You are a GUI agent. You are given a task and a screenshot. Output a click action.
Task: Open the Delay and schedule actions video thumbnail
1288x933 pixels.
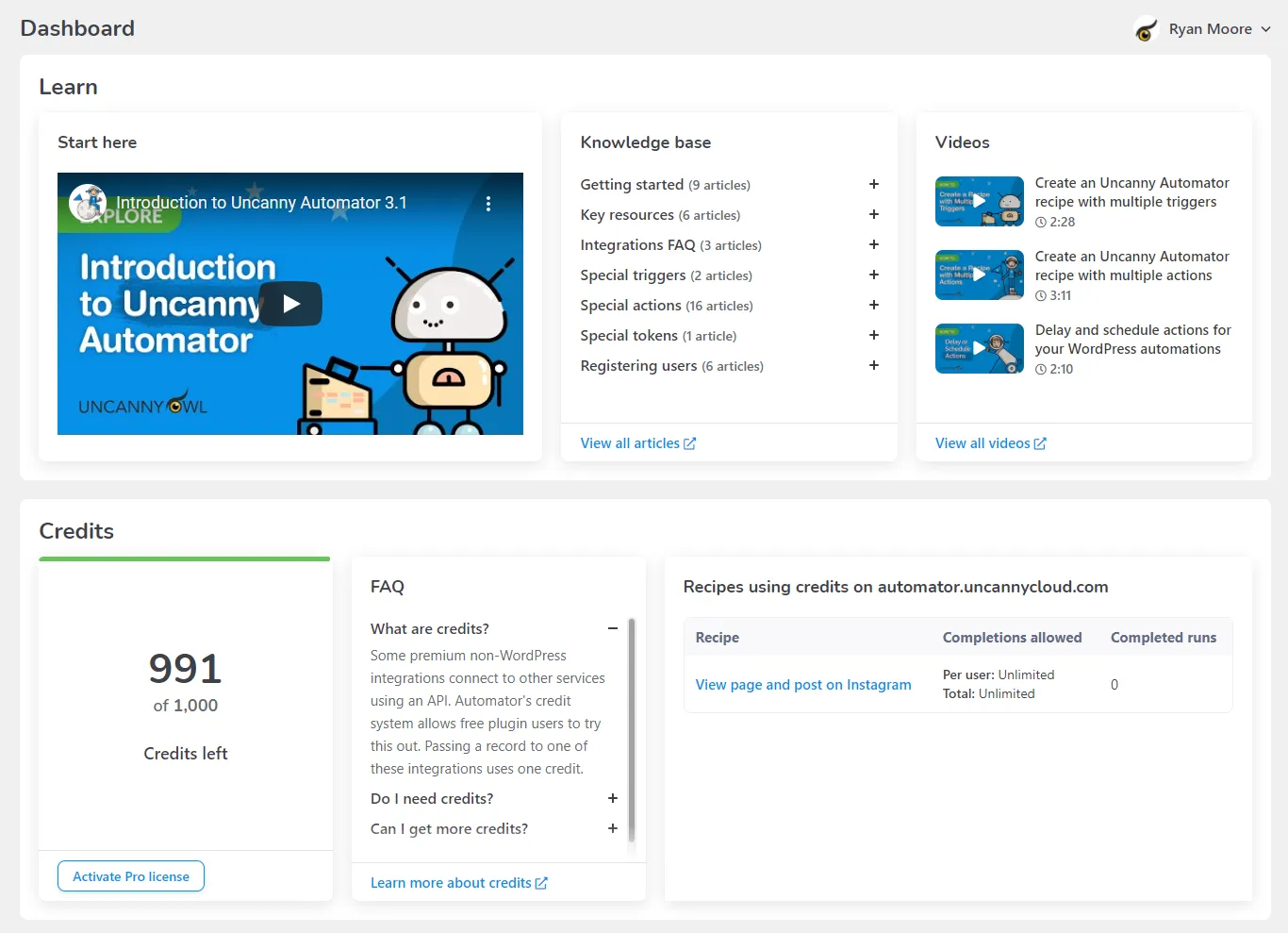(979, 349)
